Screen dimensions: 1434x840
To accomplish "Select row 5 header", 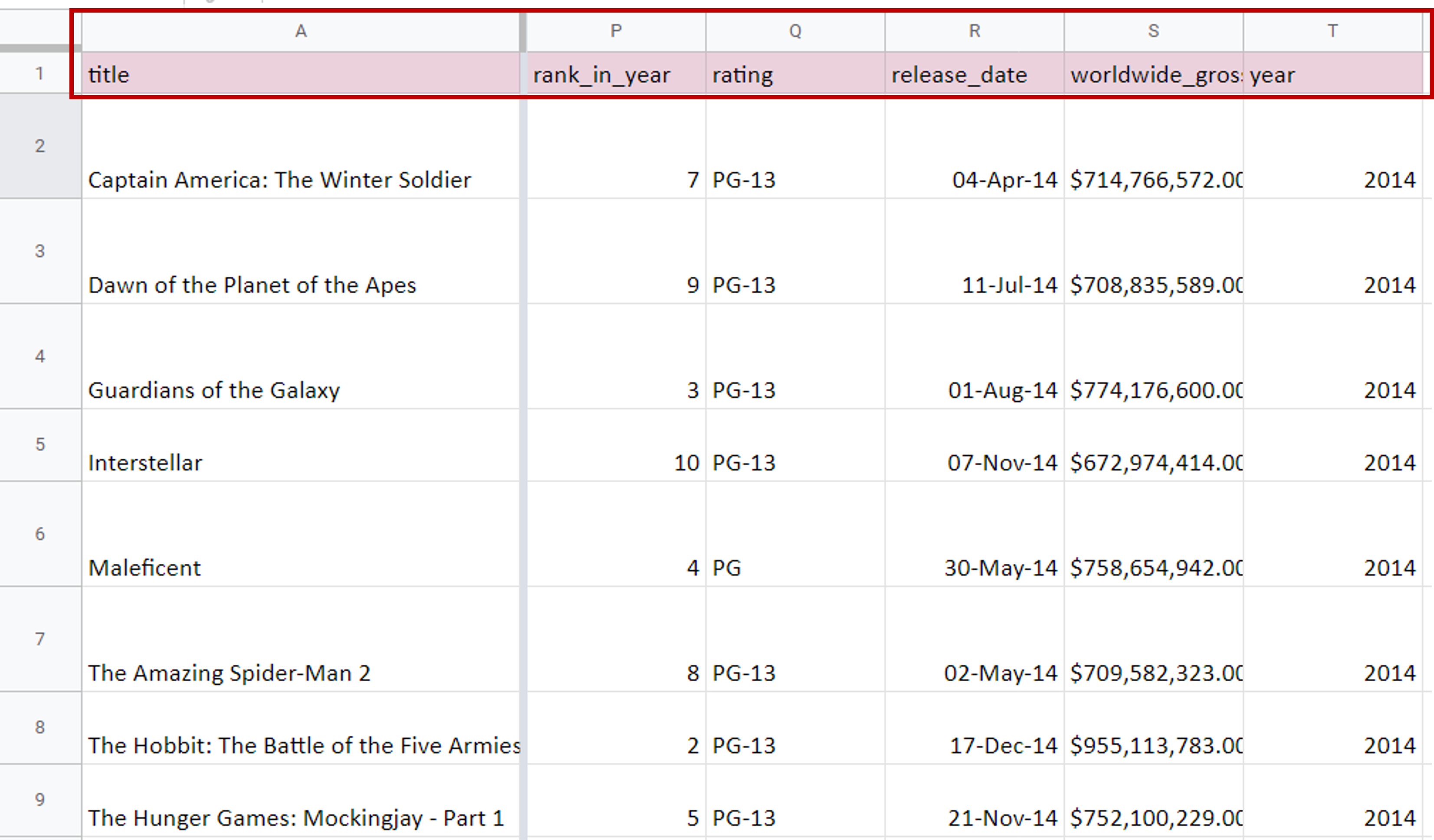I will (40, 444).
